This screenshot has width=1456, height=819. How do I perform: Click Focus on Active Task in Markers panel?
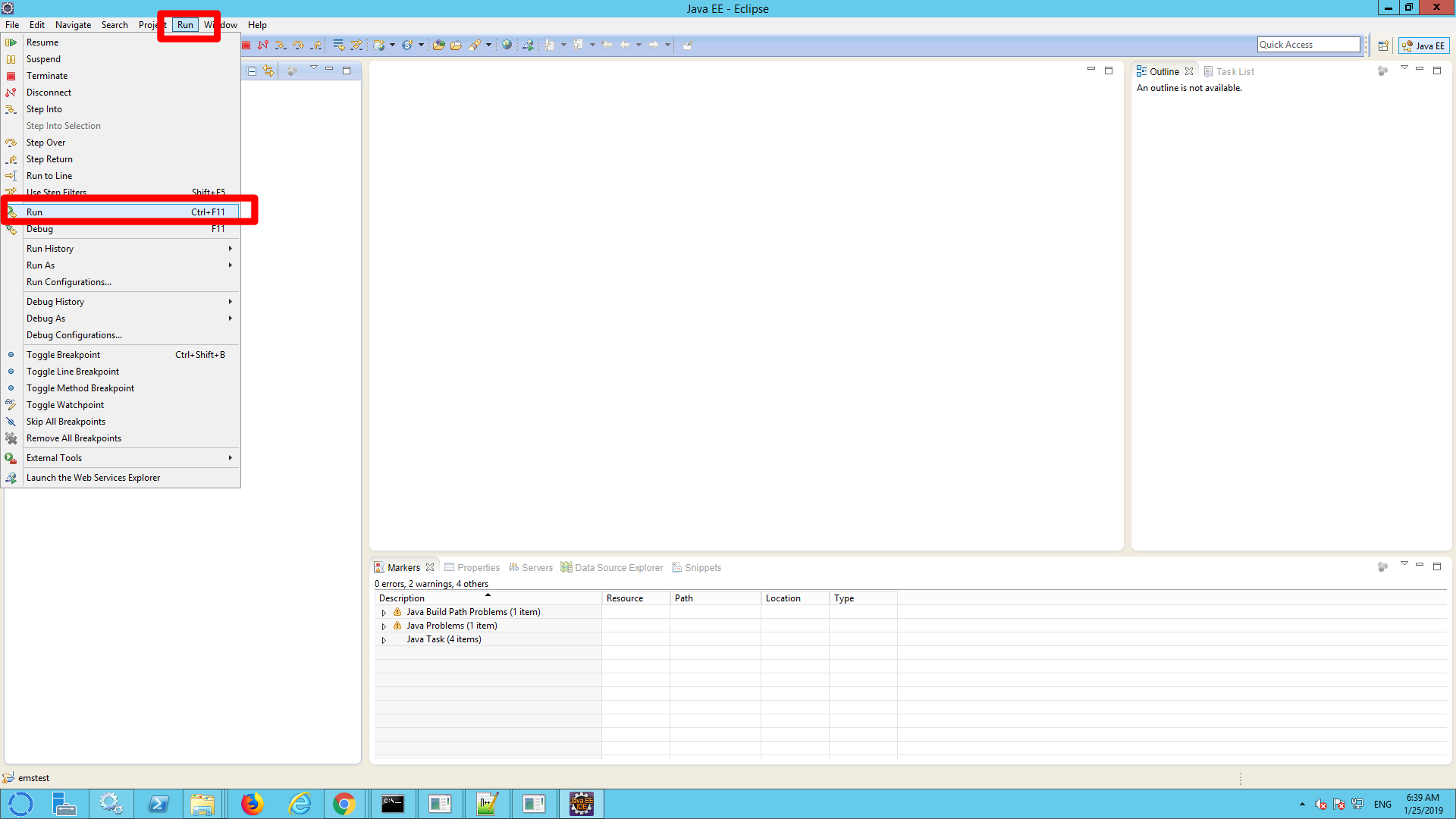tap(1382, 566)
